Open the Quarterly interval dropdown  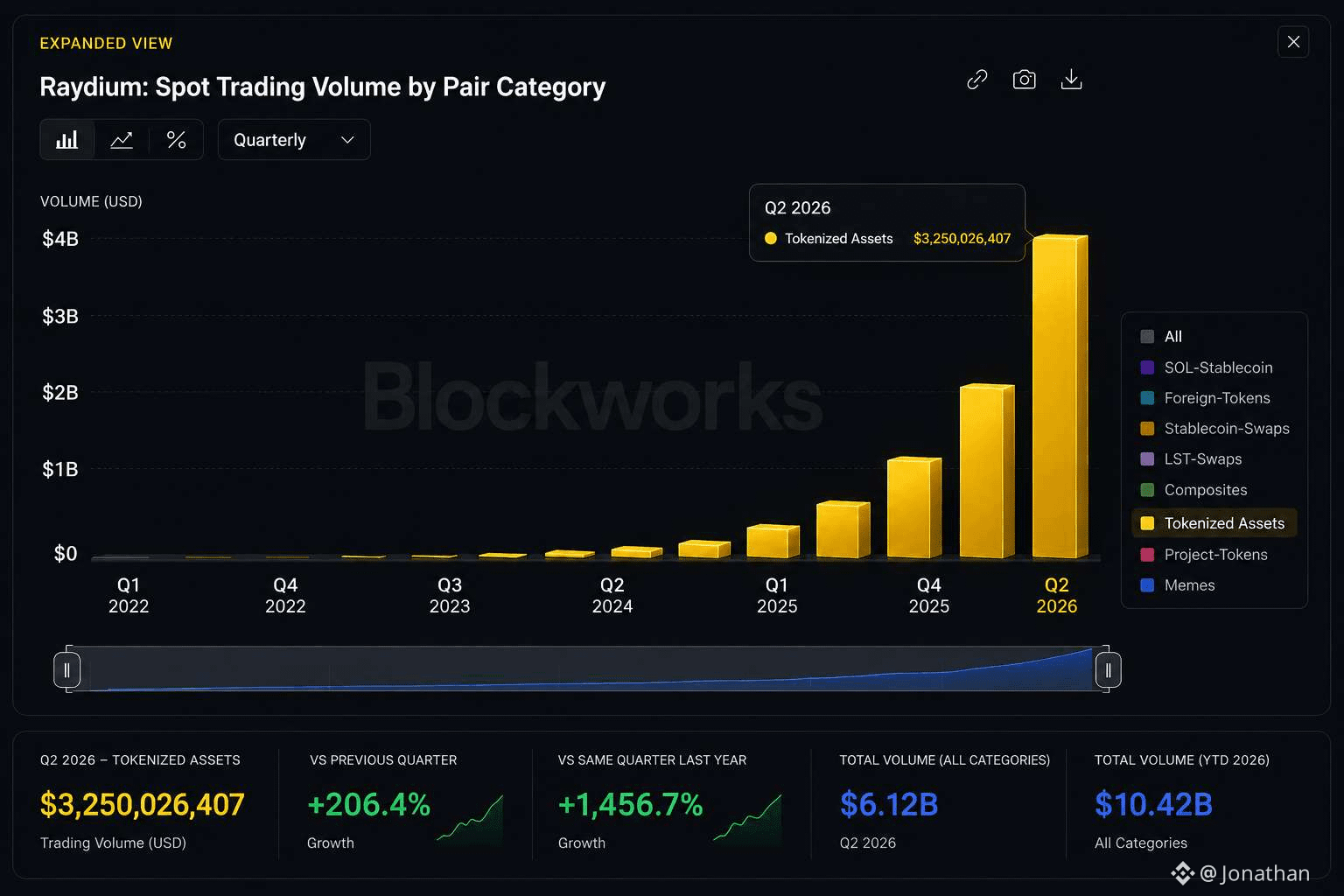pos(294,140)
